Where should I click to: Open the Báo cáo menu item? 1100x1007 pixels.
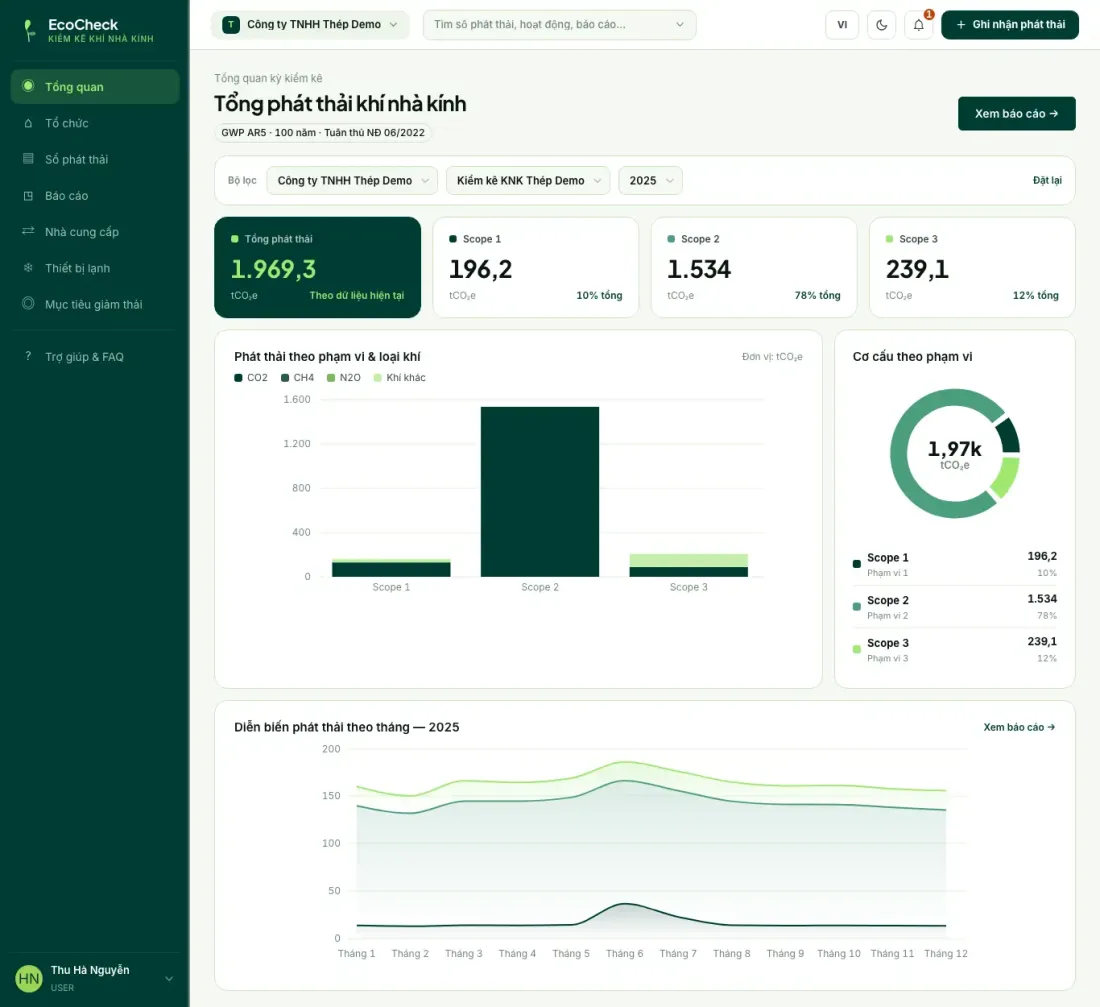95,196
